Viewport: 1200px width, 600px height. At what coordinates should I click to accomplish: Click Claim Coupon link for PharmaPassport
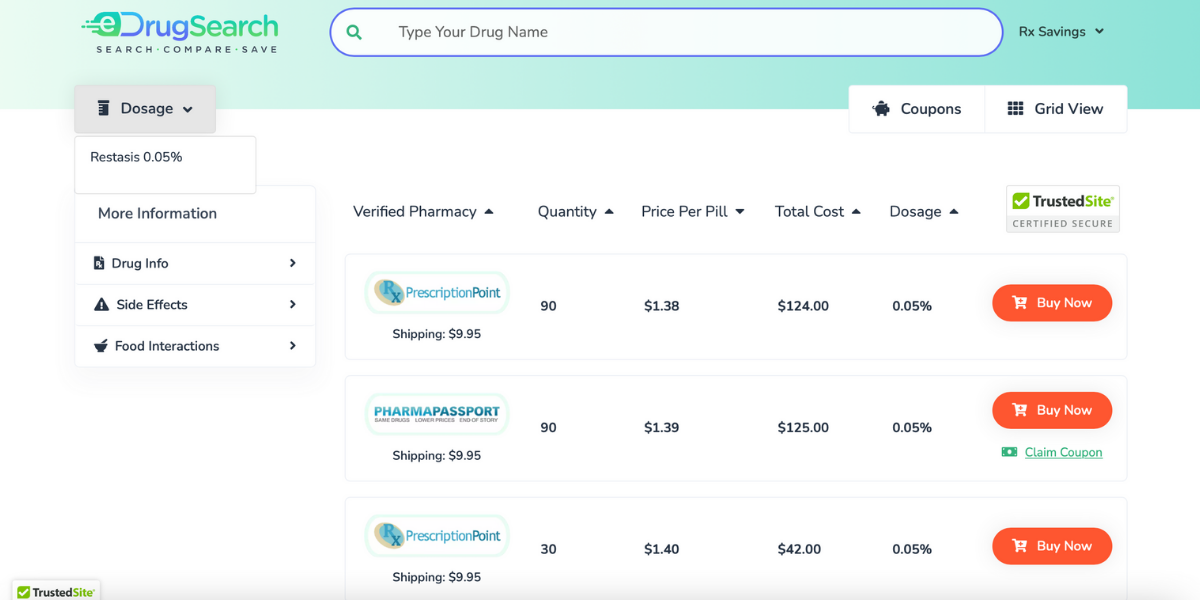point(1063,452)
